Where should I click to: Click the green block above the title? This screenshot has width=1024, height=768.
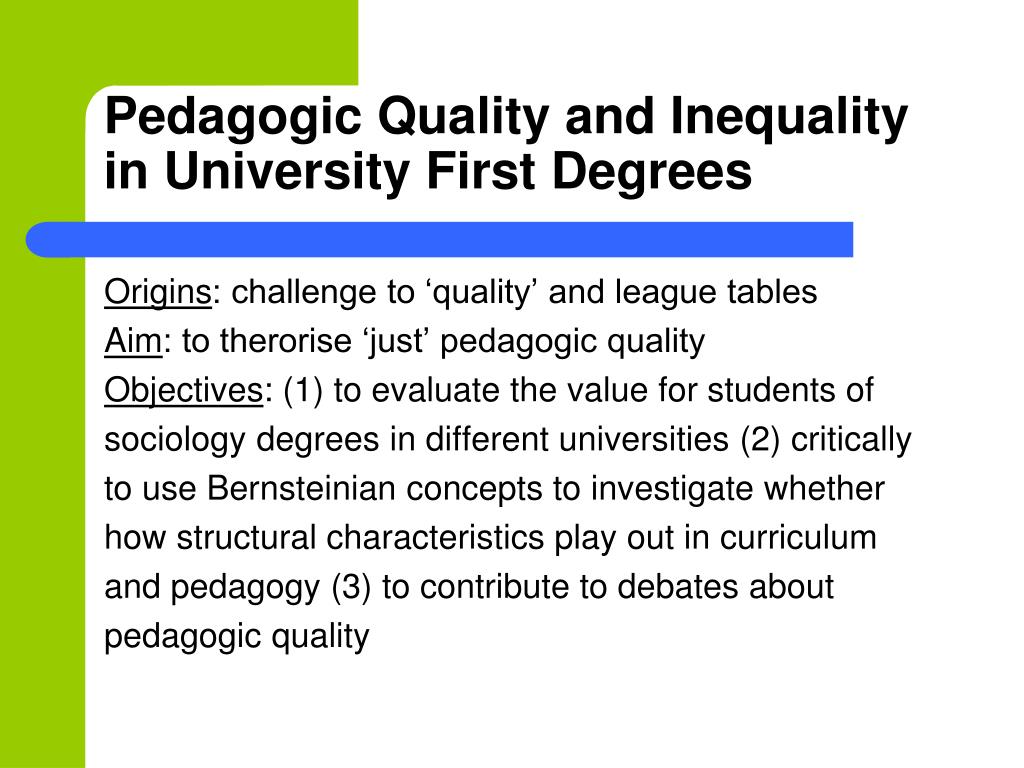click(x=179, y=42)
